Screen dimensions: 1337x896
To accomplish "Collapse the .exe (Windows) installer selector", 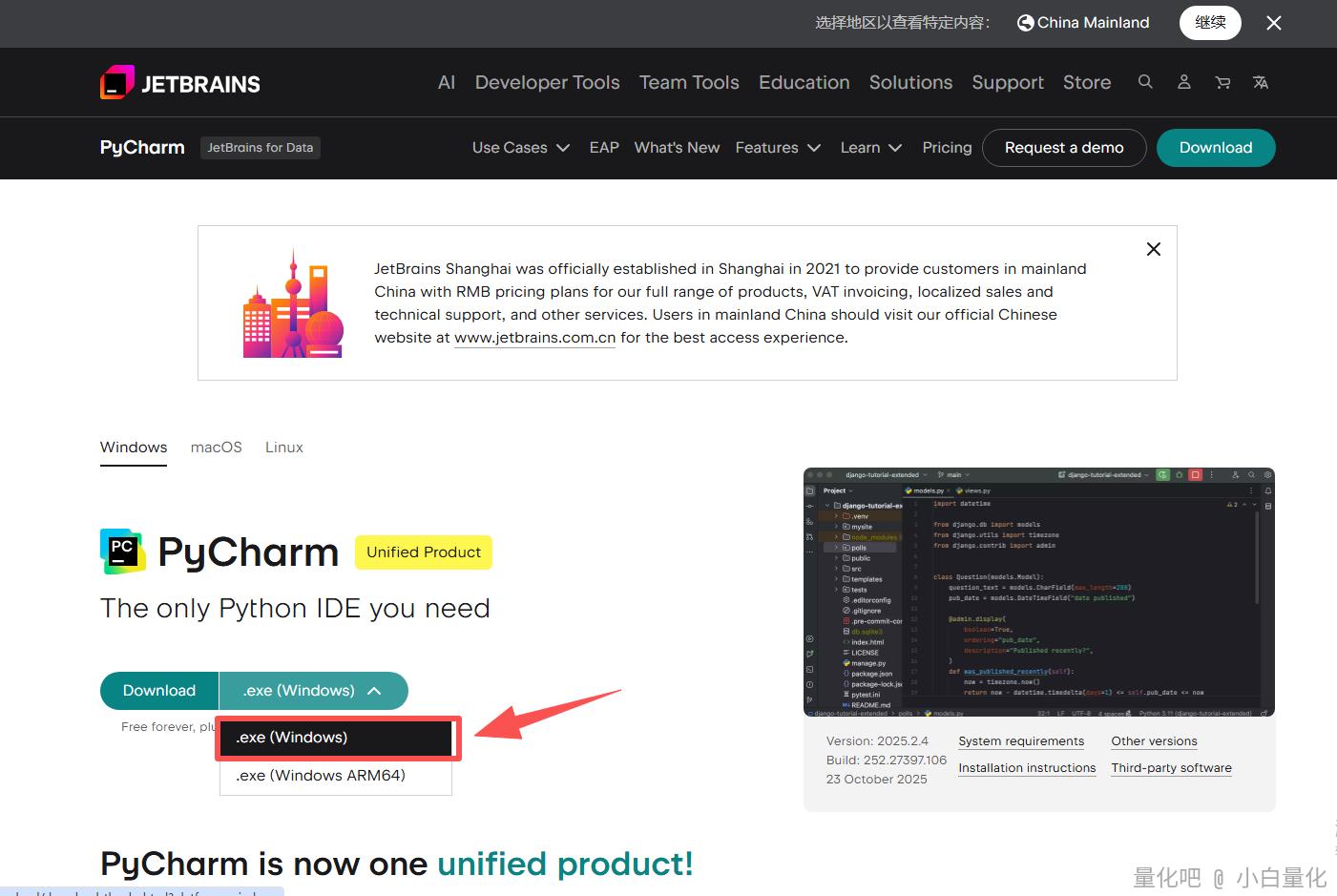I will point(313,691).
